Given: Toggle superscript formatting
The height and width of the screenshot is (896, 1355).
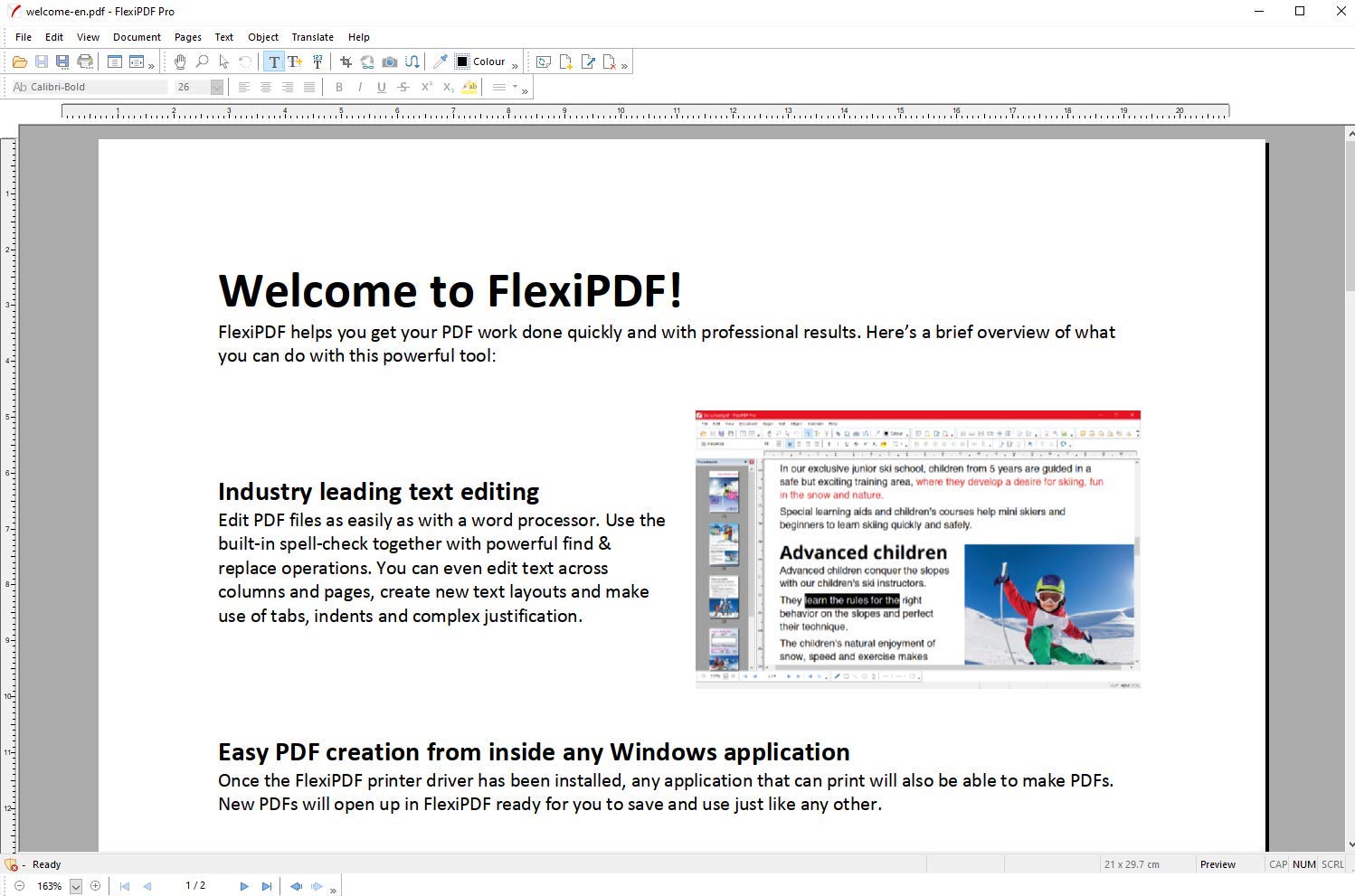Looking at the screenshot, I should (x=426, y=87).
